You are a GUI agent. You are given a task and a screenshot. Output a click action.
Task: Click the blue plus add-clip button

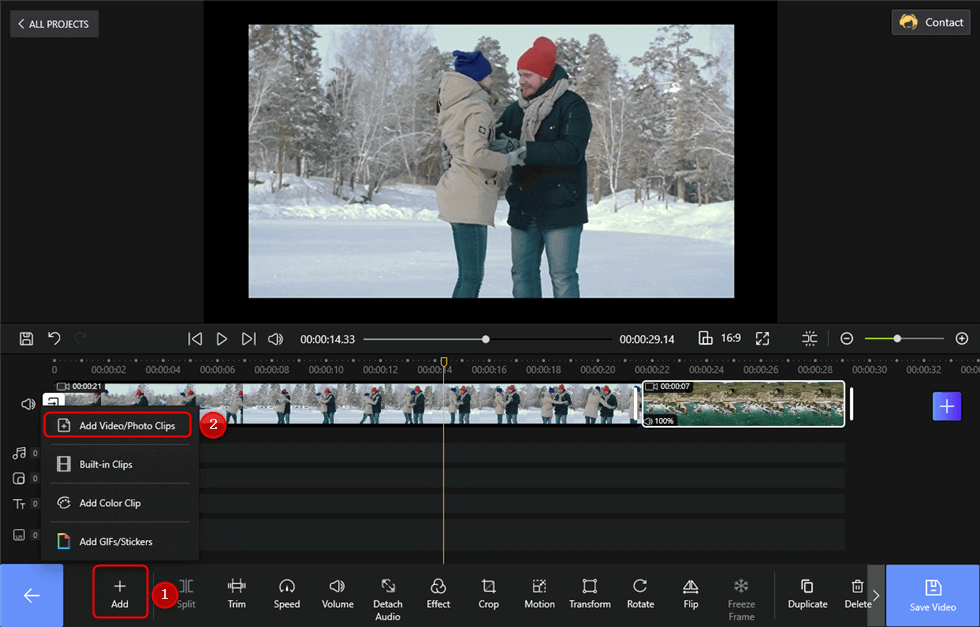[x=947, y=406]
